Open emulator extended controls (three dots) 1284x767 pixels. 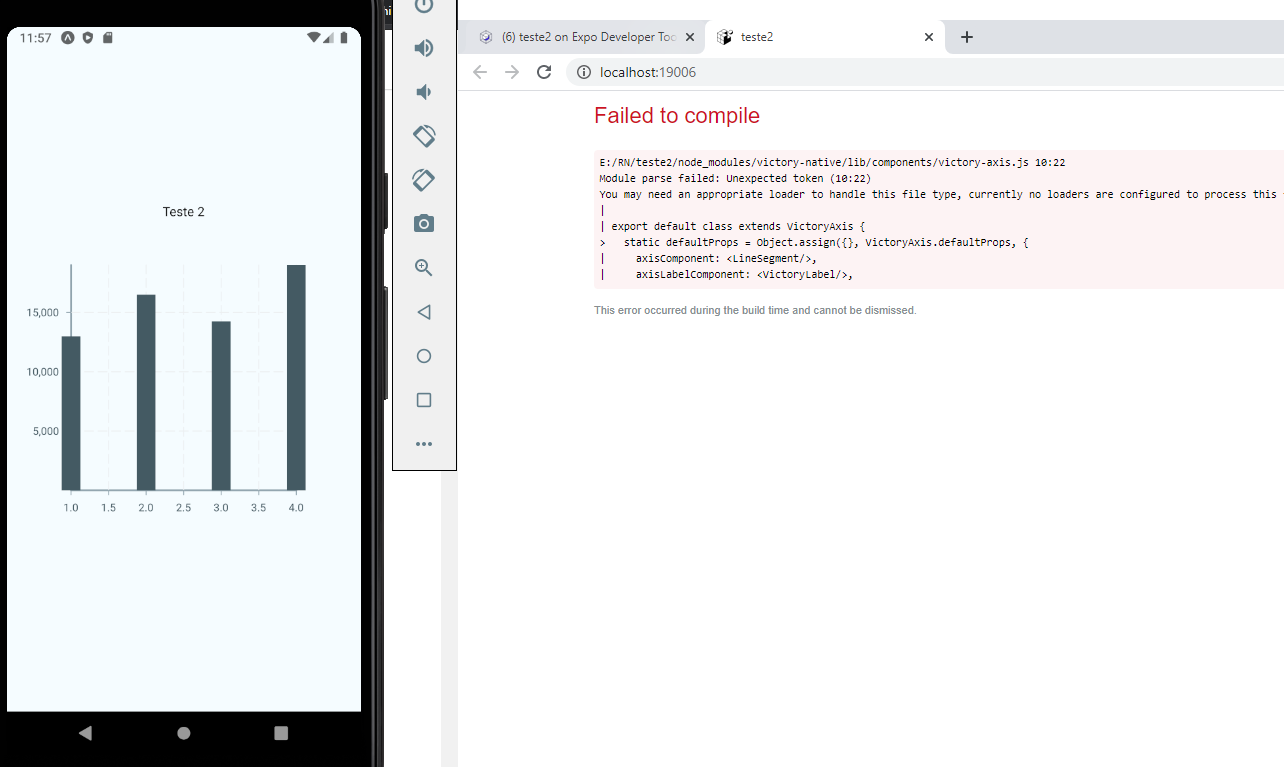pyautogui.click(x=424, y=444)
